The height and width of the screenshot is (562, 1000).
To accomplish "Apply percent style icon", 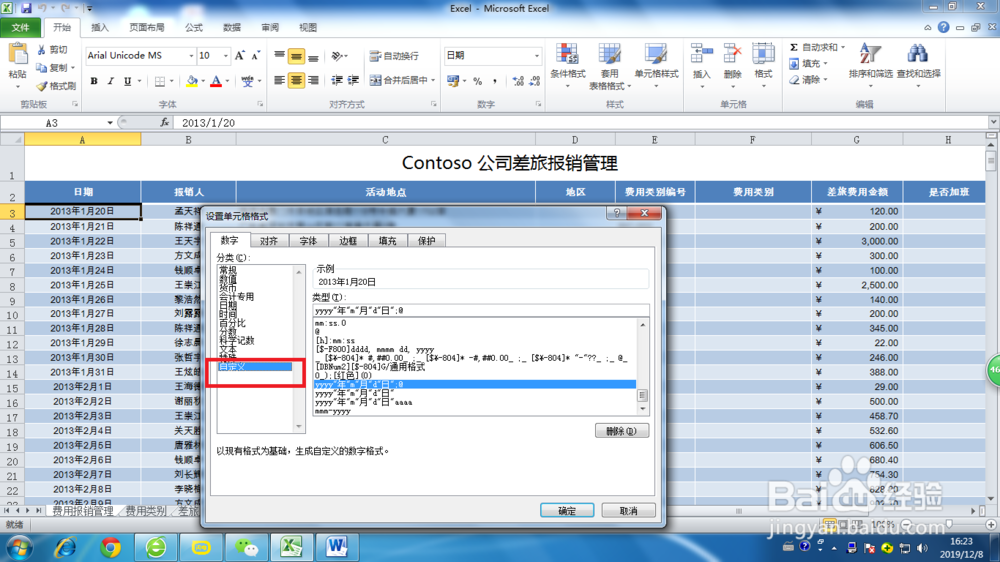I will click(478, 81).
